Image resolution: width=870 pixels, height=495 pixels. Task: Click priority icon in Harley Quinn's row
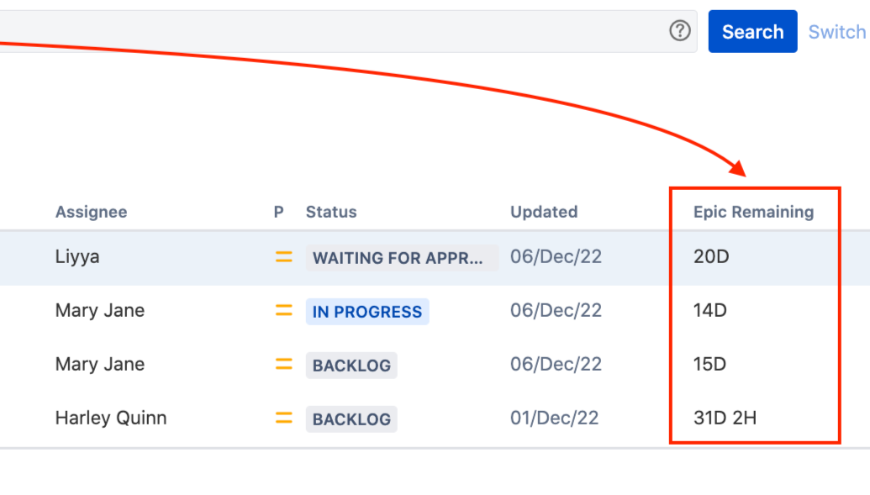point(284,419)
